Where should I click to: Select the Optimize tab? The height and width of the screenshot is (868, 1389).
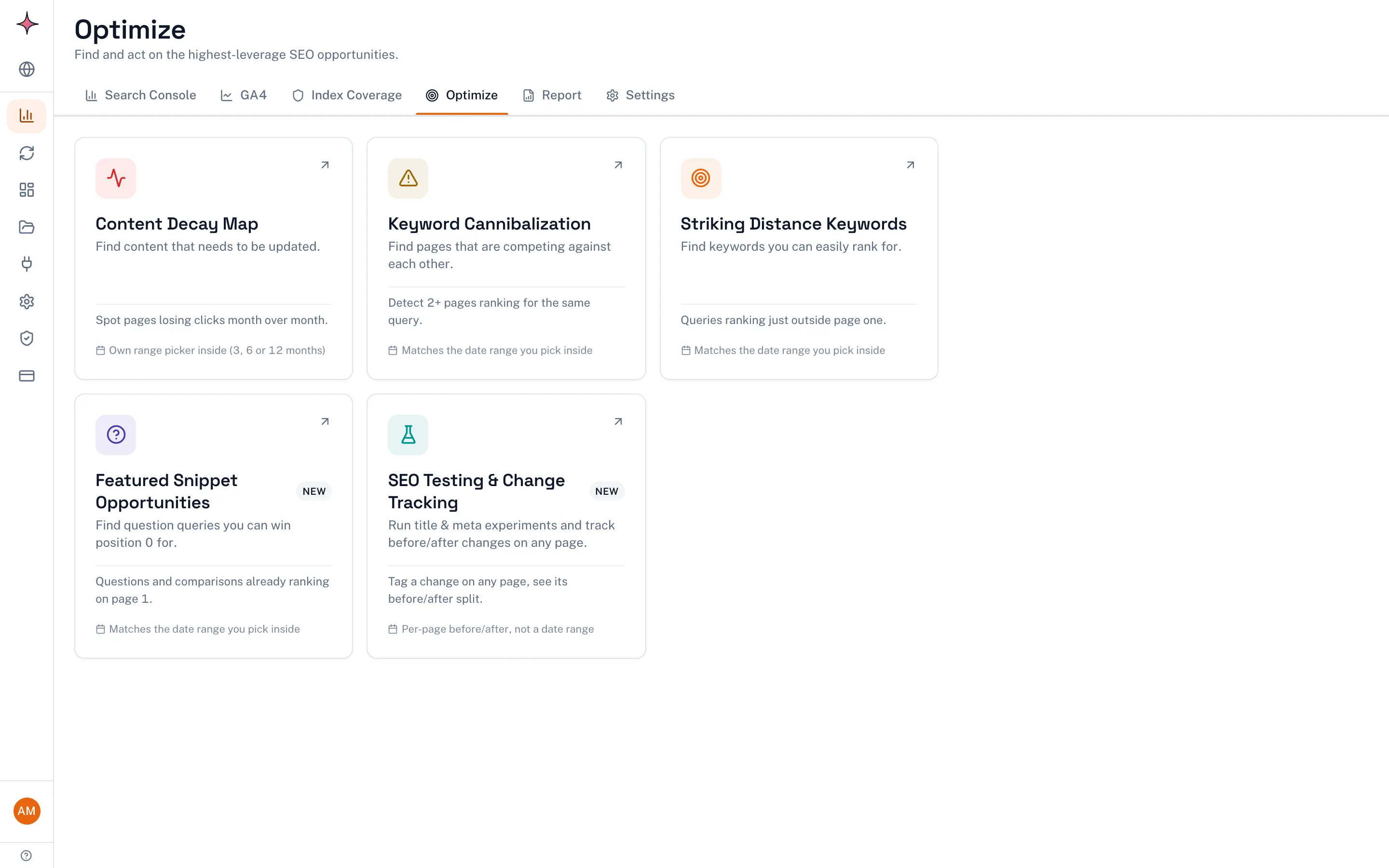tap(462, 95)
